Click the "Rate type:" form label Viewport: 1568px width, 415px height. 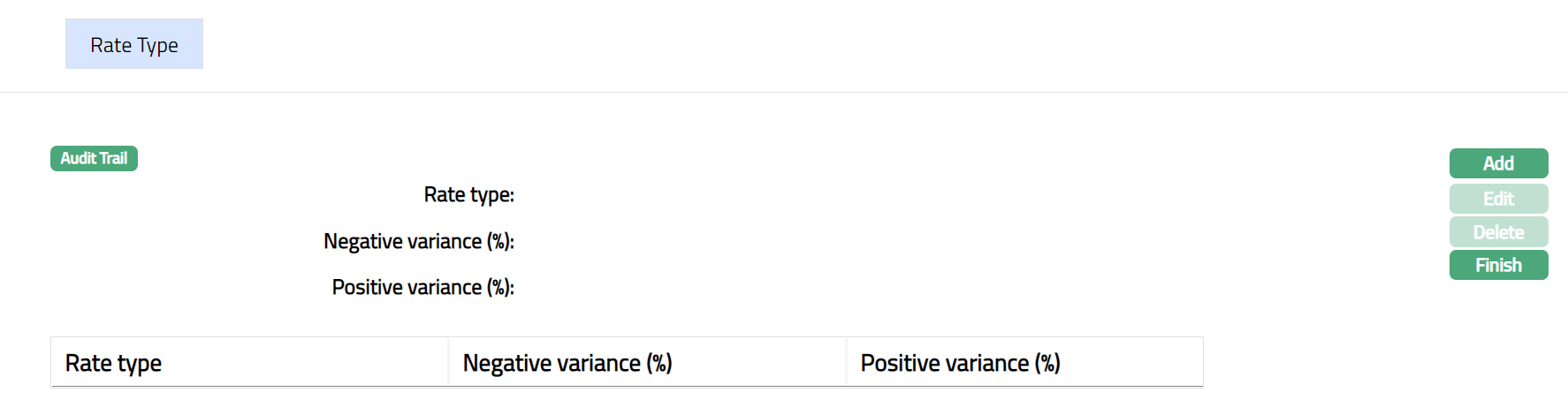point(468,195)
